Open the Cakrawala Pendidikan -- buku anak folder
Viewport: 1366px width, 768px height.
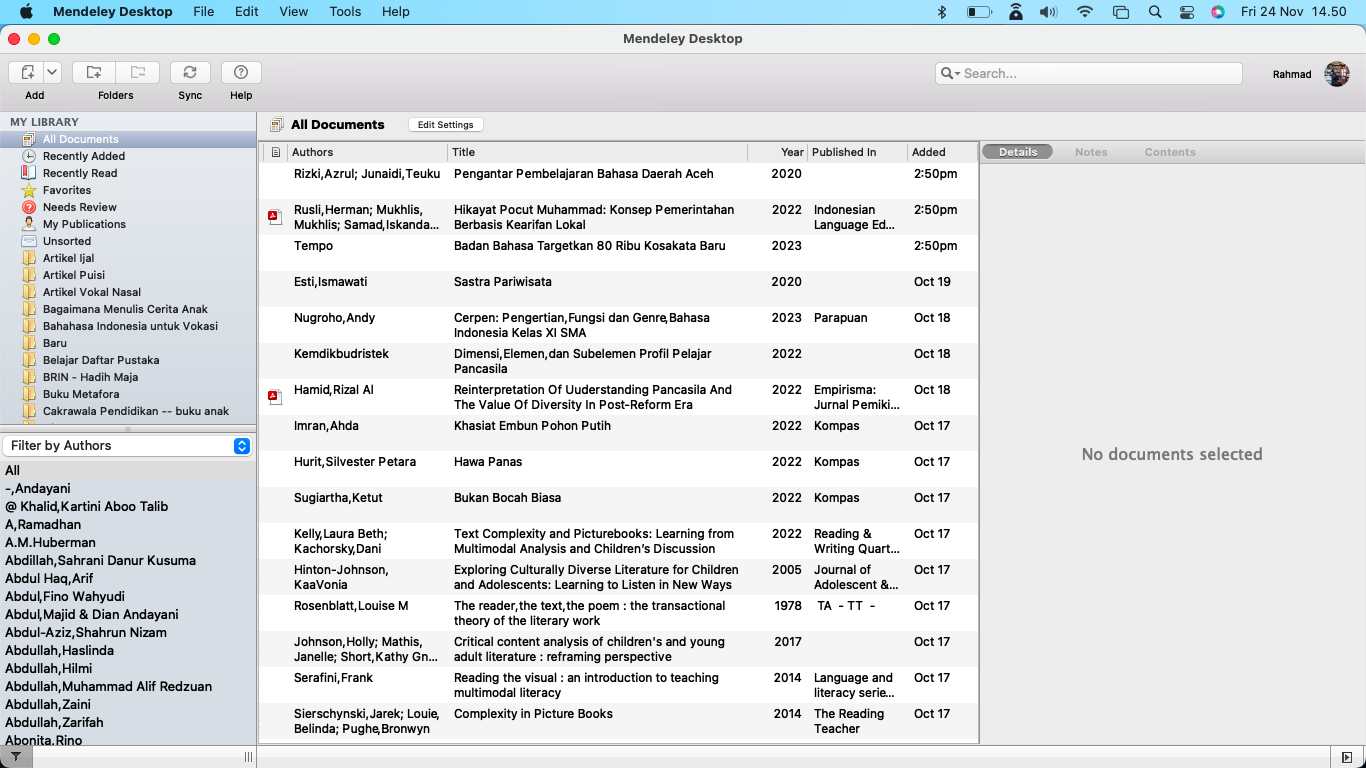coord(128,411)
